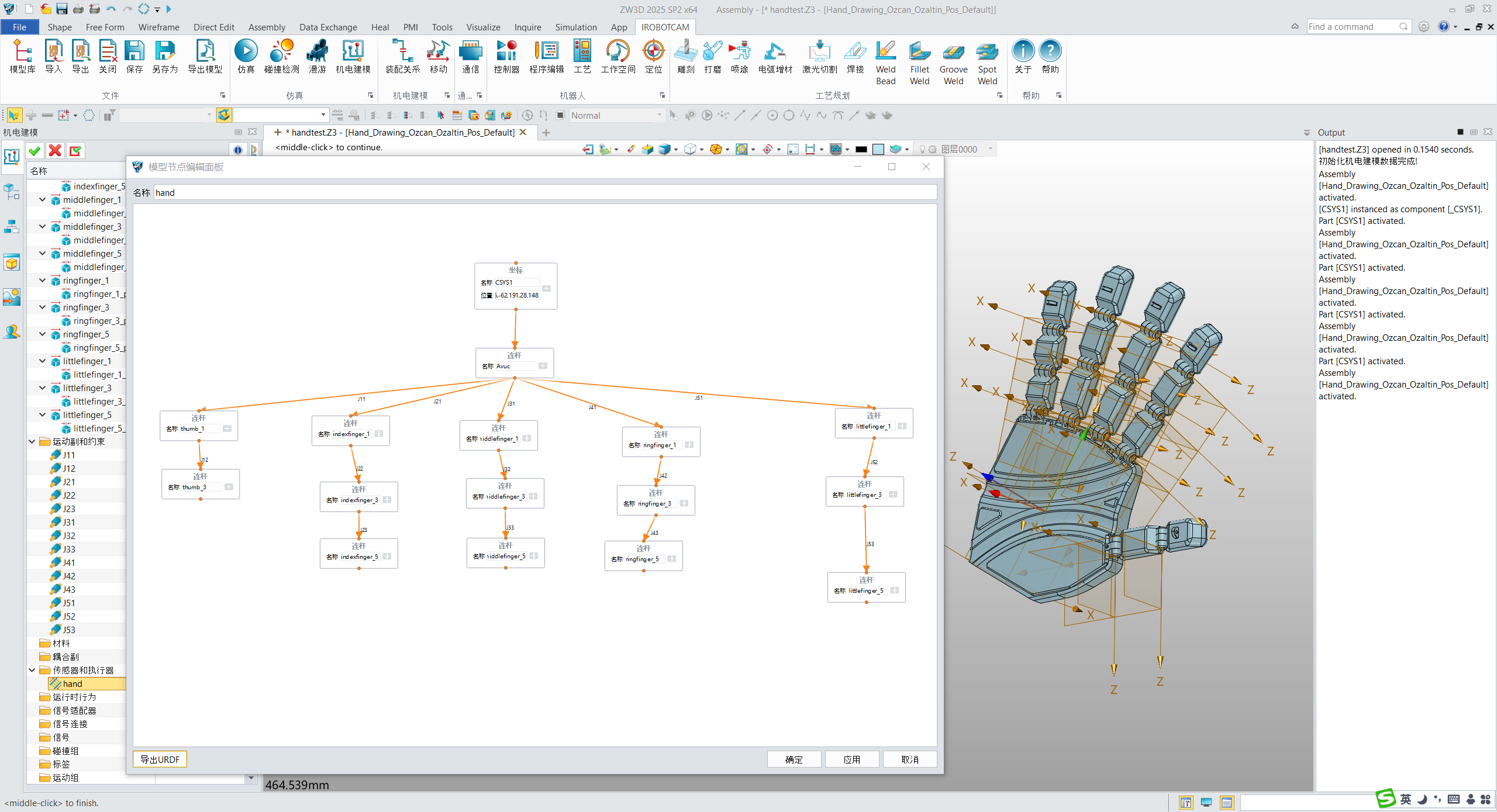
Task: Click the 导出模型 export model icon
Action: (x=205, y=51)
